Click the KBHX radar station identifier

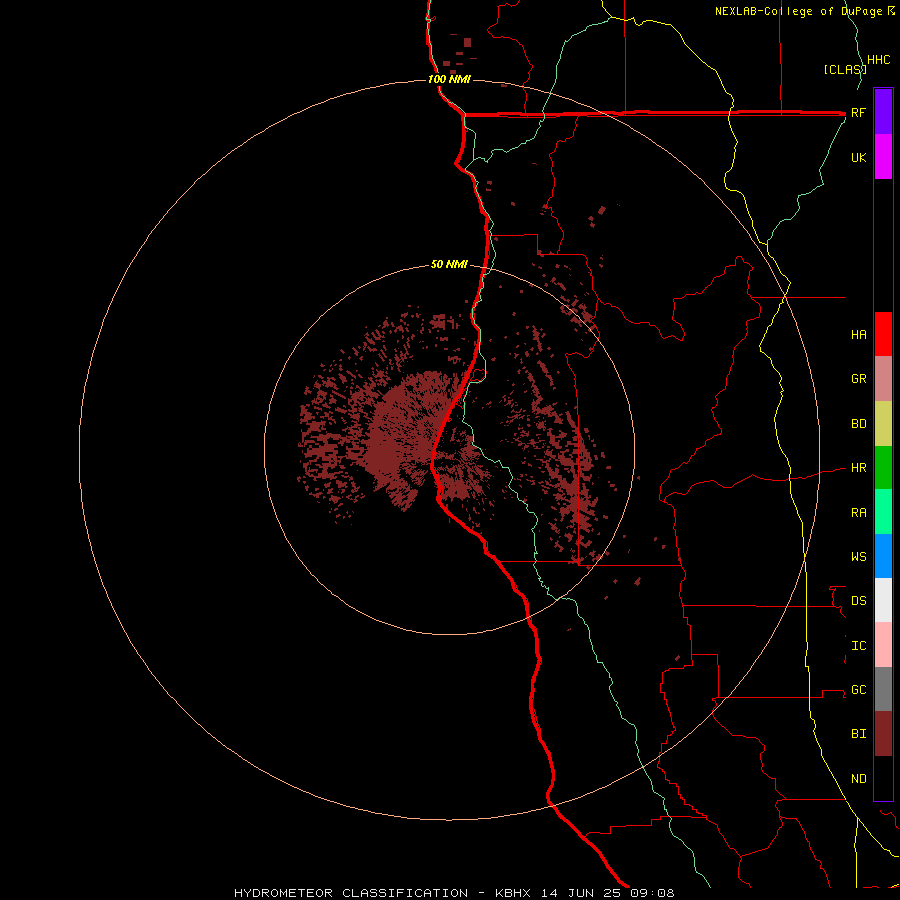(x=513, y=893)
